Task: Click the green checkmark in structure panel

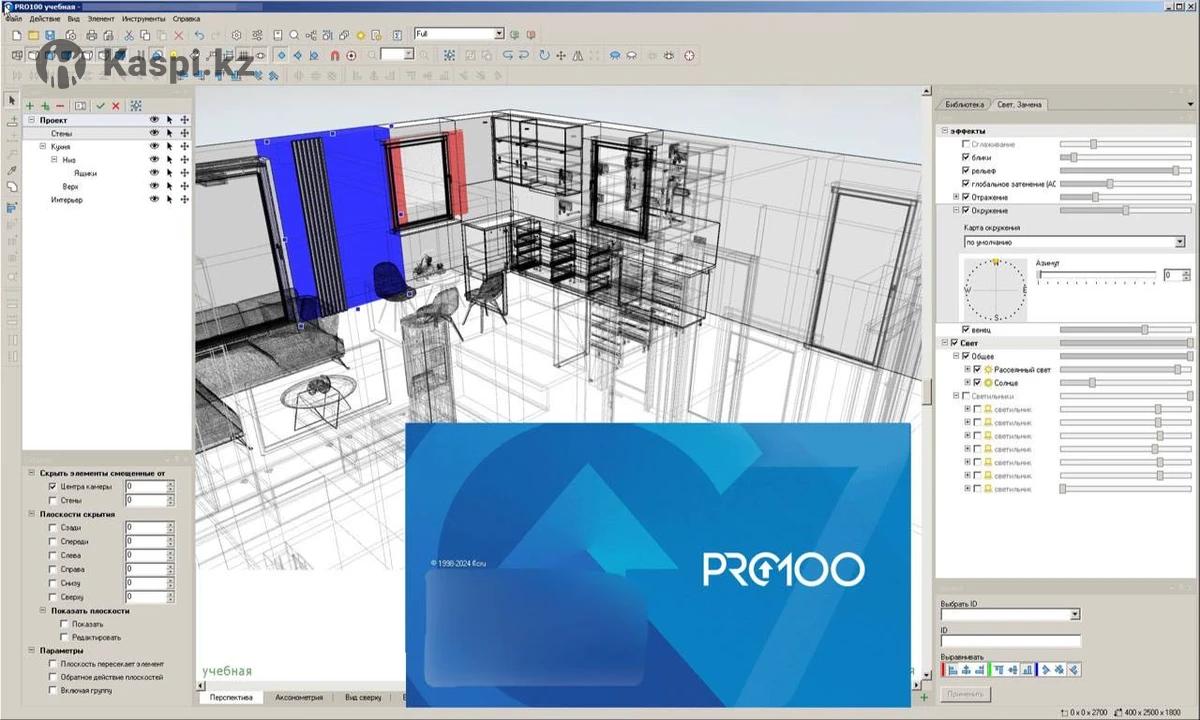Action: (101, 105)
